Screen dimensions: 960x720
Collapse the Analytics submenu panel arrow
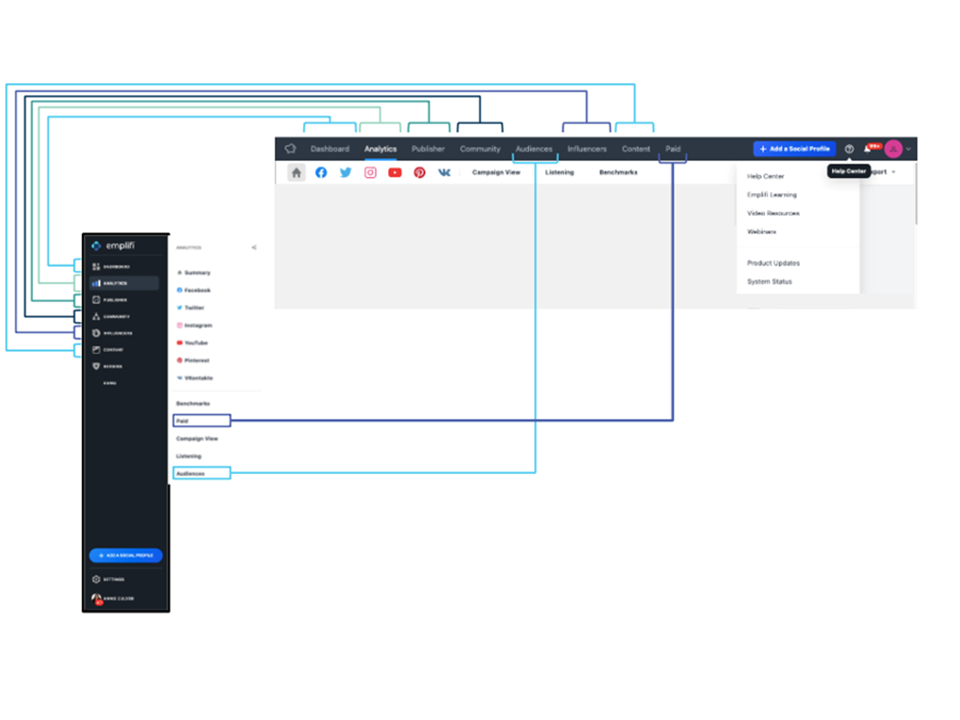point(253,247)
